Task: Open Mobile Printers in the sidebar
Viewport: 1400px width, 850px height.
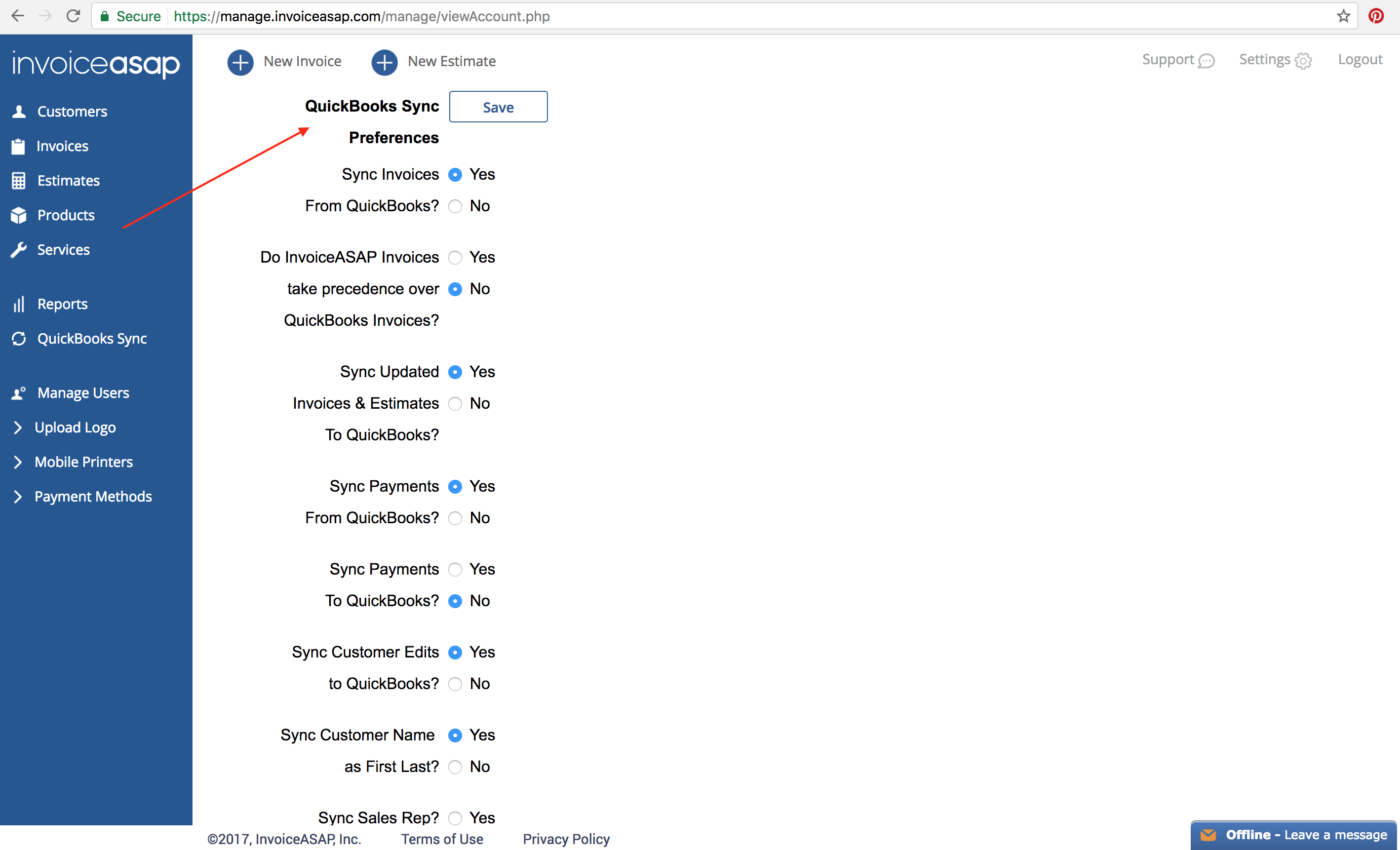Action: coord(83,462)
